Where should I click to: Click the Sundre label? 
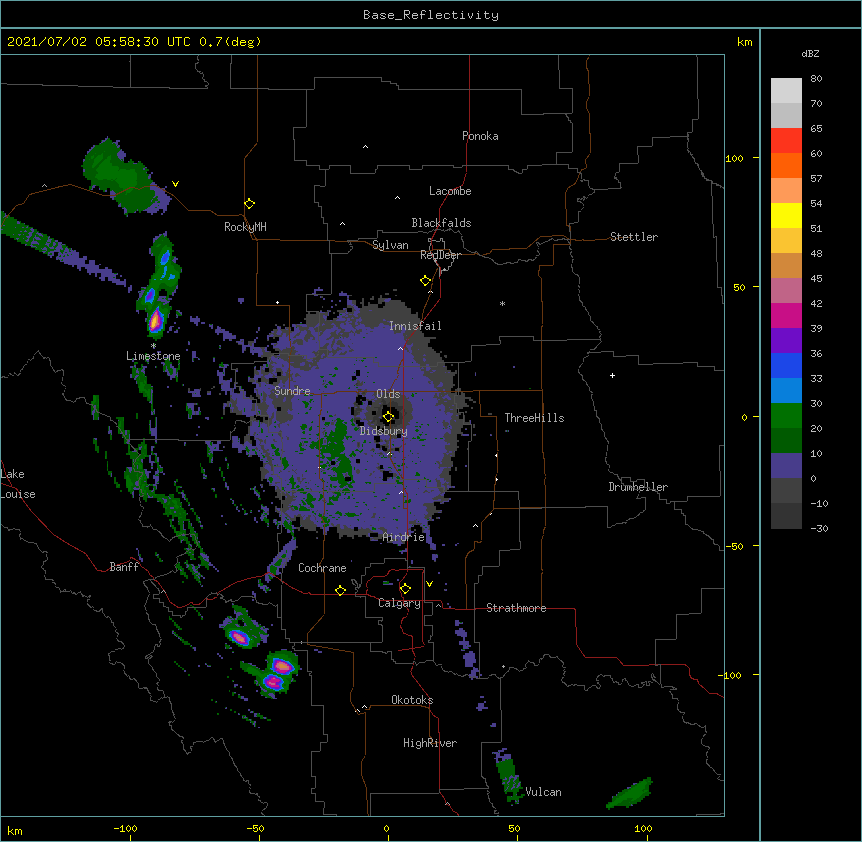292,391
